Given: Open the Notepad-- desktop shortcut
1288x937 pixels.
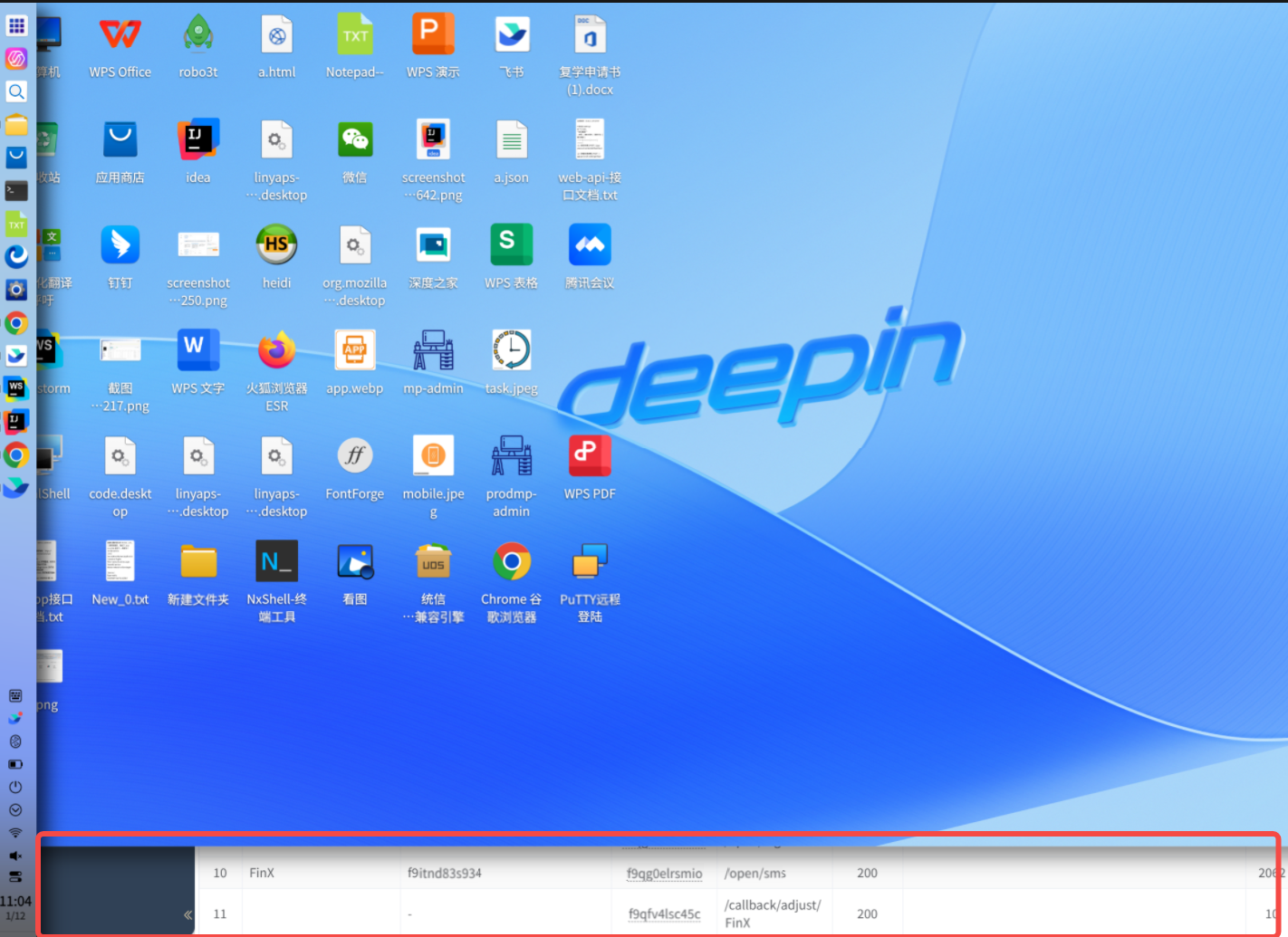Looking at the screenshot, I should pos(355,47).
